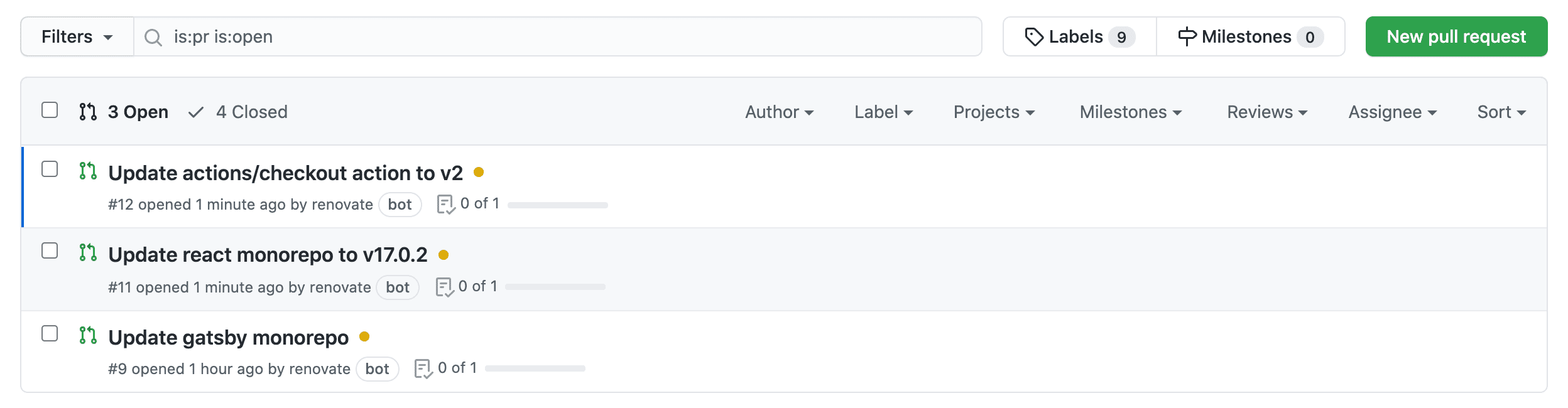The image size is (1568, 408).
Task: Open Update react monorepo to v17.0.2 link
Action: [268, 255]
